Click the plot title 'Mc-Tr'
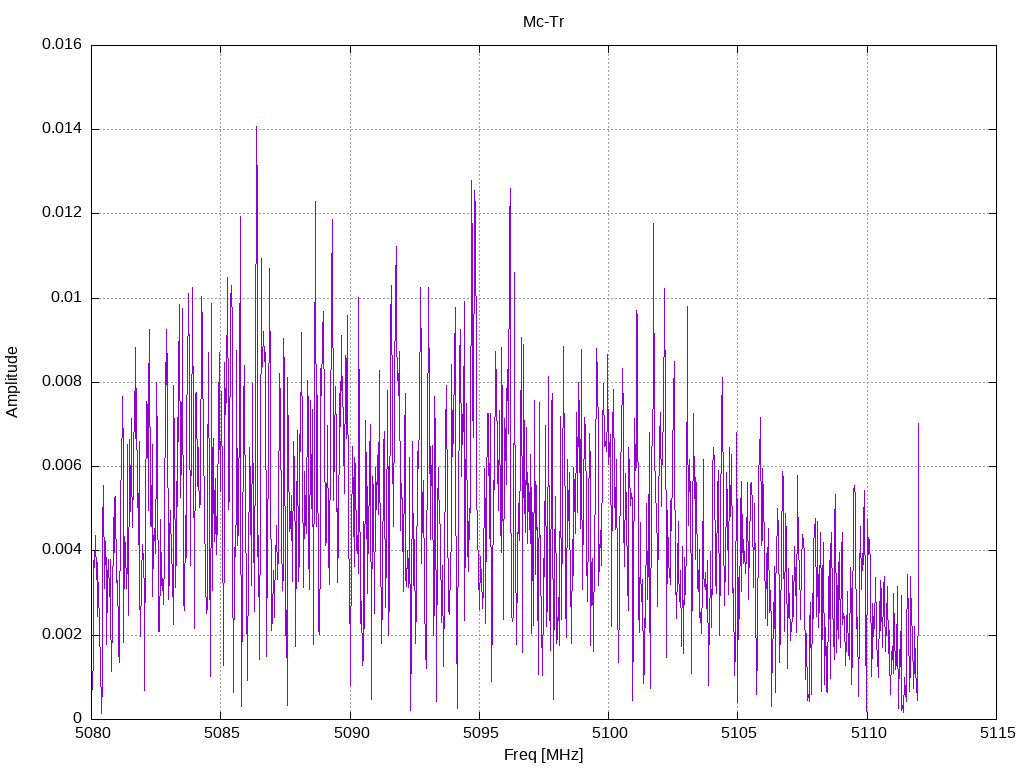The image size is (1024, 768). click(543, 22)
